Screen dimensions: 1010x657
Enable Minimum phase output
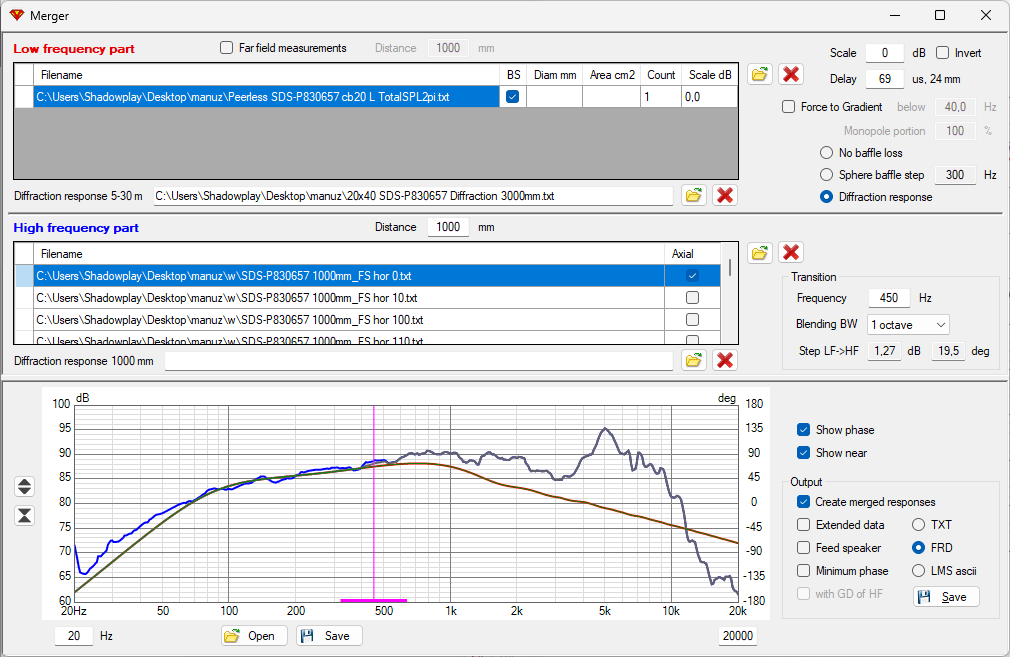[x=803, y=571]
